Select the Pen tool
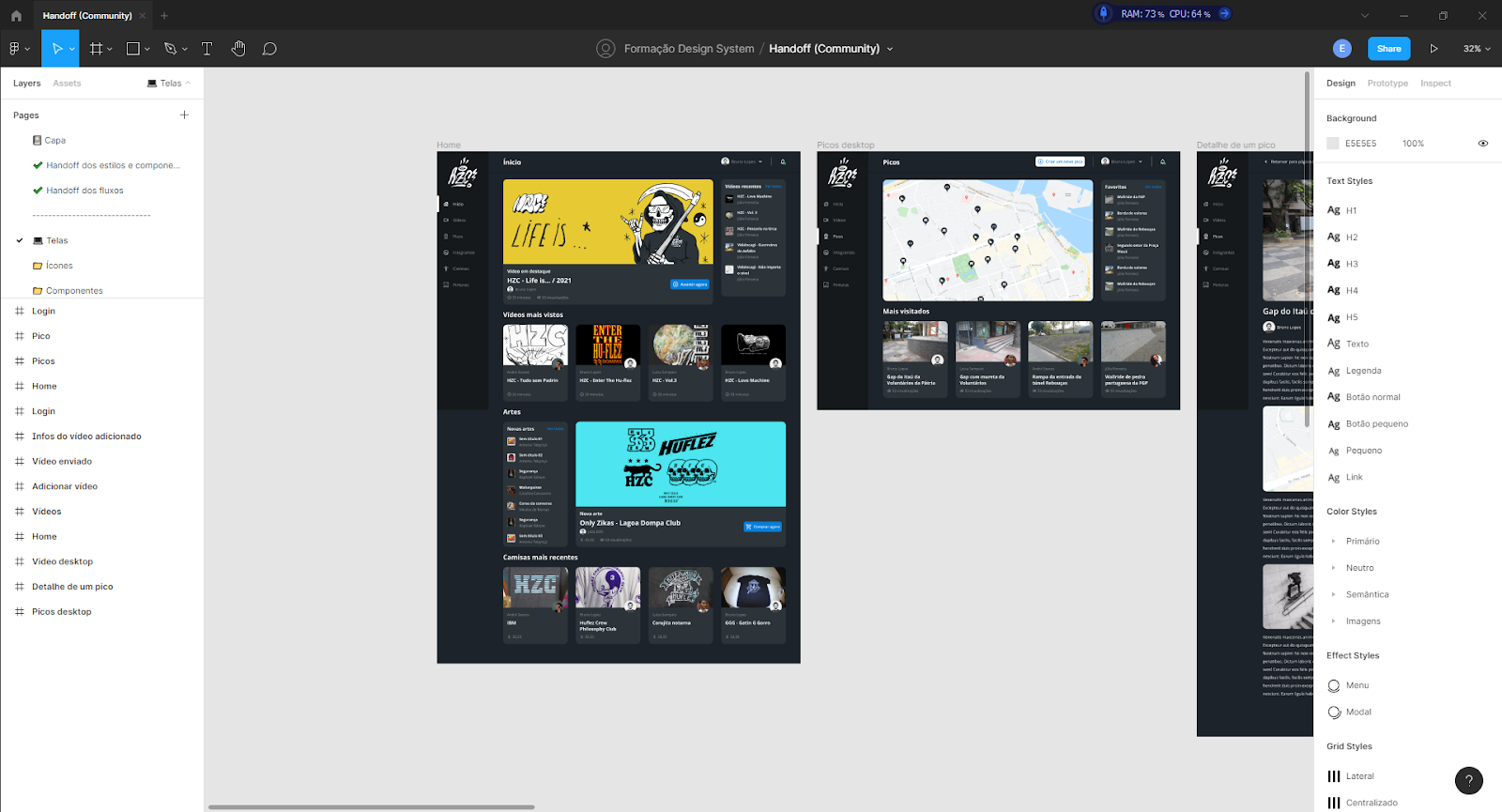This screenshot has height=812, width=1502. pyautogui.click(x=170, y=49)
